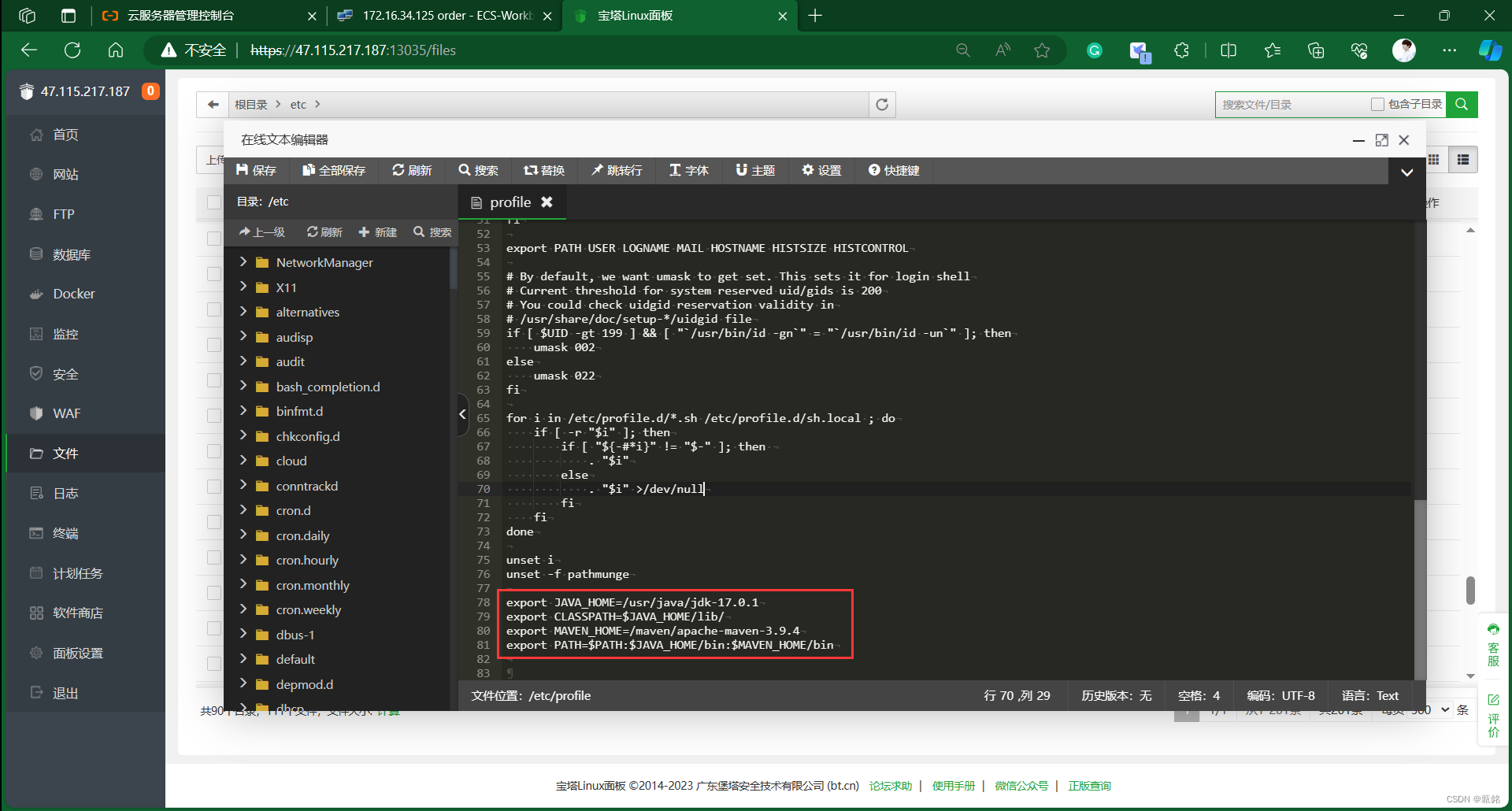This screenshot has height=811, width=1512.
Task: Save the profile file with 保存
Action: (256, 170)
